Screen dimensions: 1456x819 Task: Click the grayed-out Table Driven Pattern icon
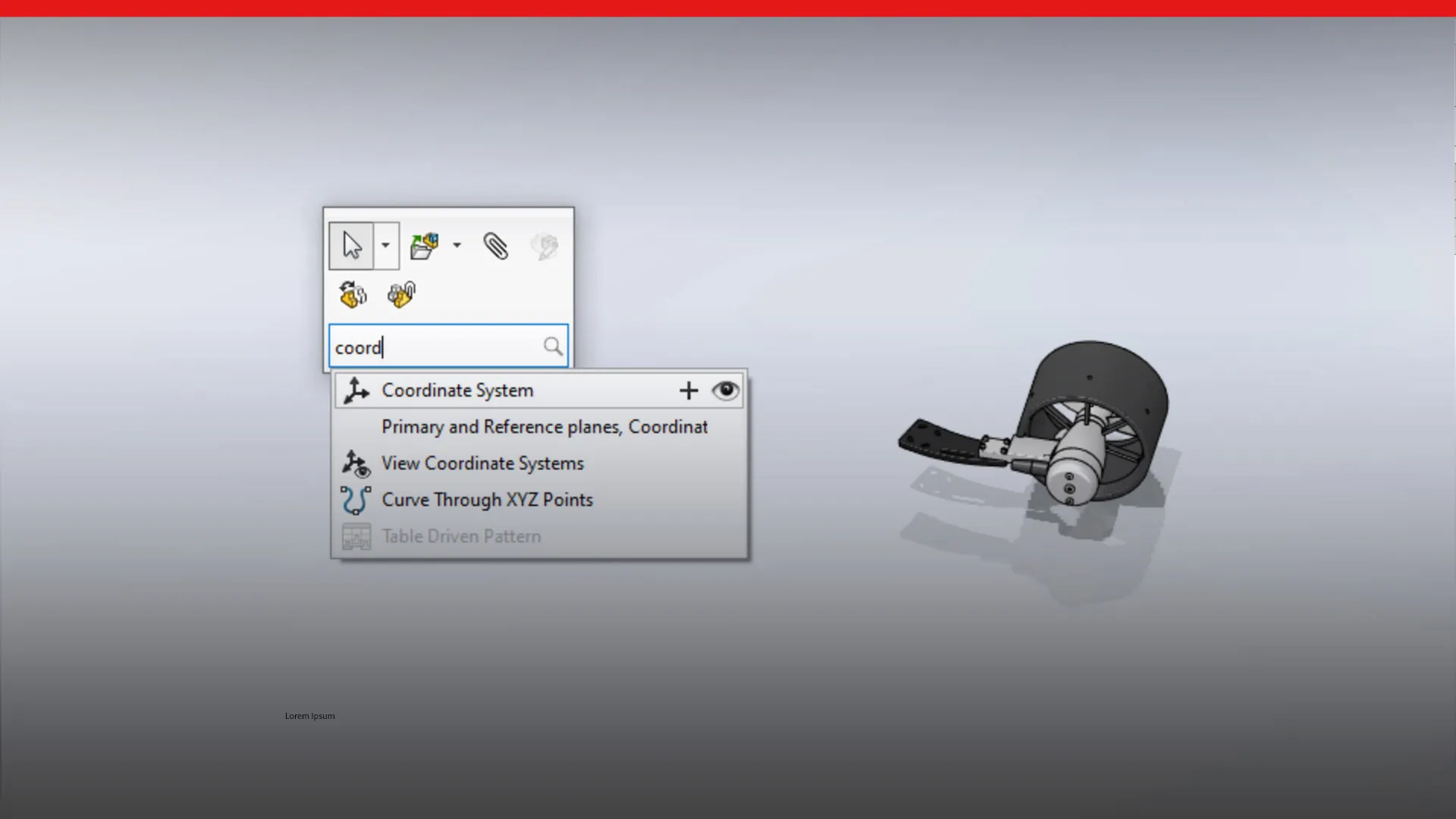point(356,536)
